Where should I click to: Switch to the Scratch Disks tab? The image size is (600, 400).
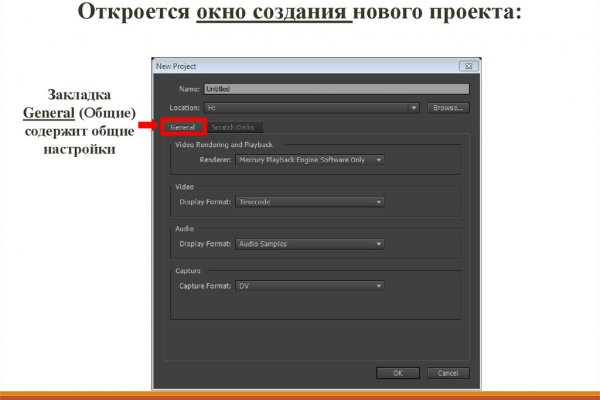[x=233, y=127]
